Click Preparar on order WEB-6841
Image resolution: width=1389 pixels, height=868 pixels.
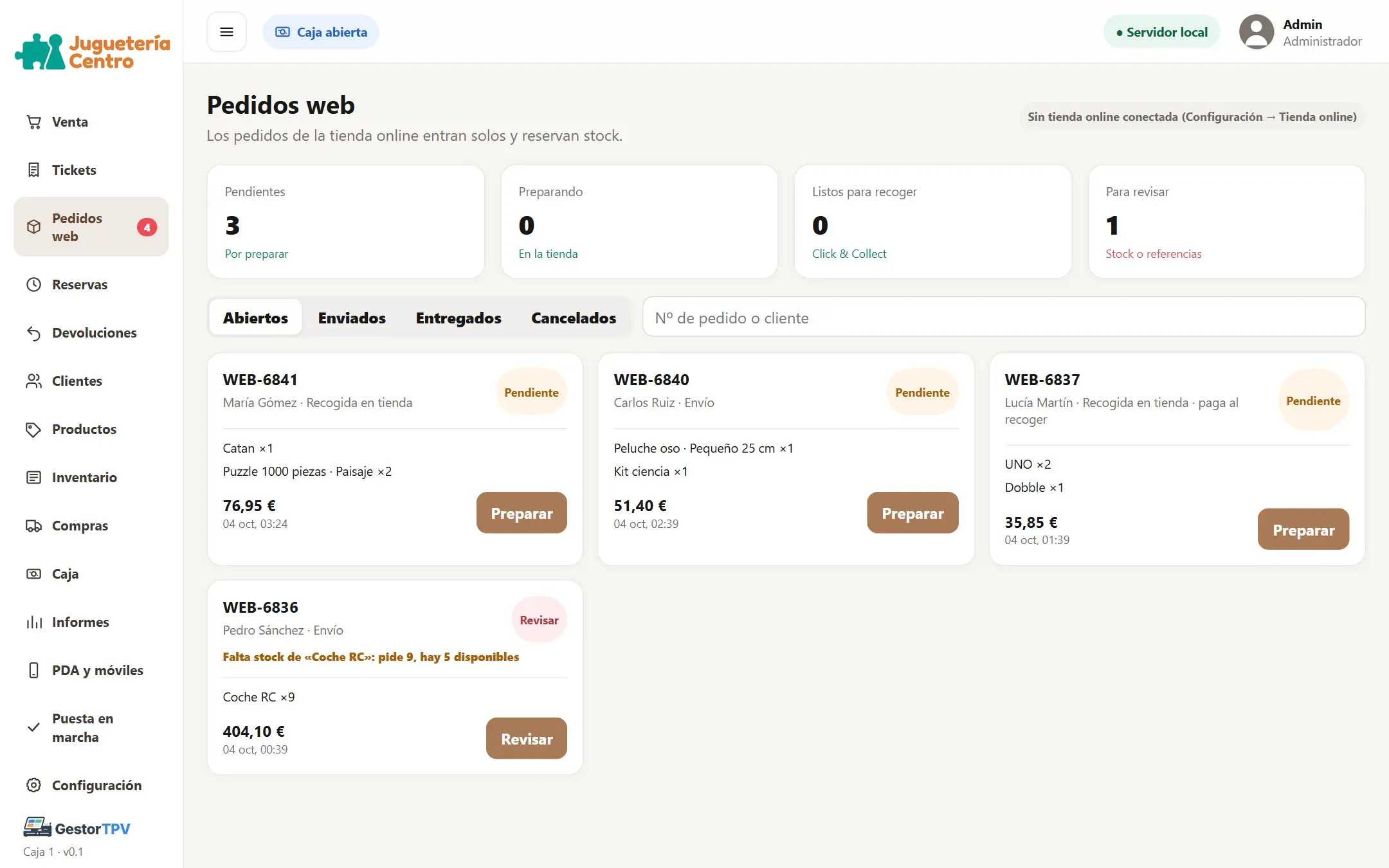click(522, 513)
